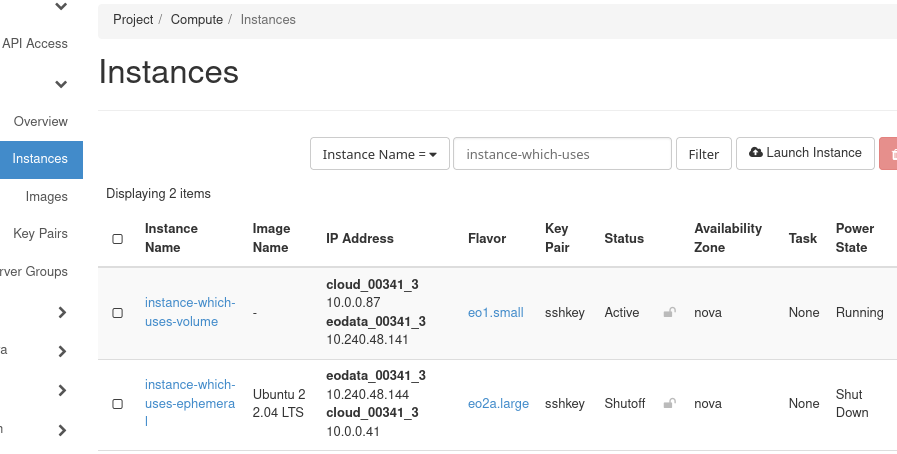Open the eo1.small flavor link

tap(495, 313)
